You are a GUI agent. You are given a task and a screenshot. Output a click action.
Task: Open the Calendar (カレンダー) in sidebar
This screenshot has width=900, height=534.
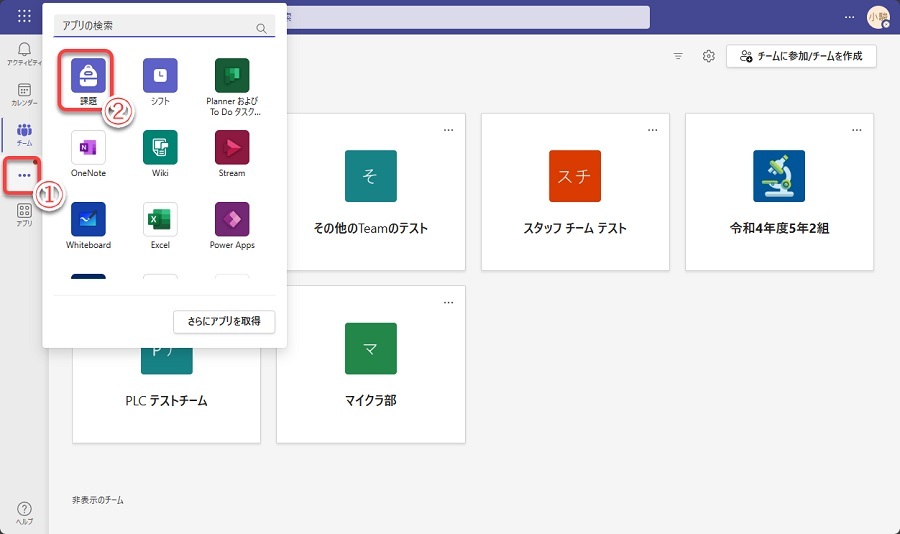click(24, 94)
